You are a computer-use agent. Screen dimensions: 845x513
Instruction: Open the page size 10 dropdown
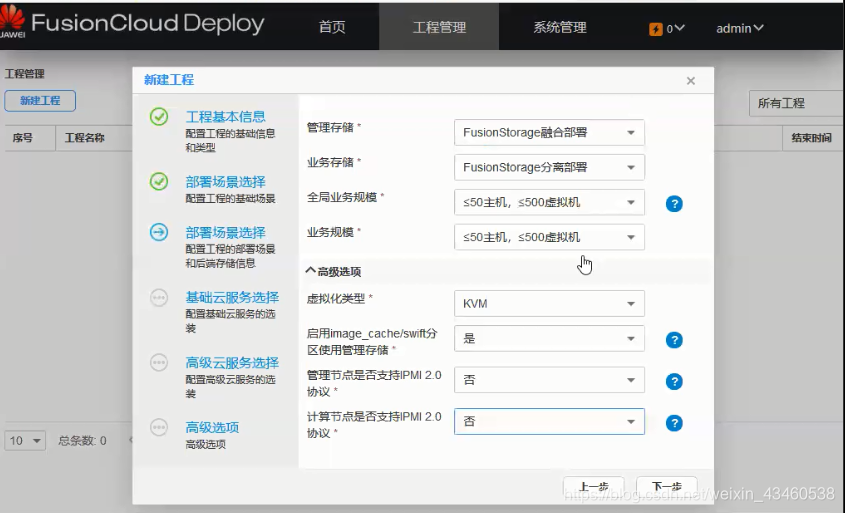(x=25, y=441)
